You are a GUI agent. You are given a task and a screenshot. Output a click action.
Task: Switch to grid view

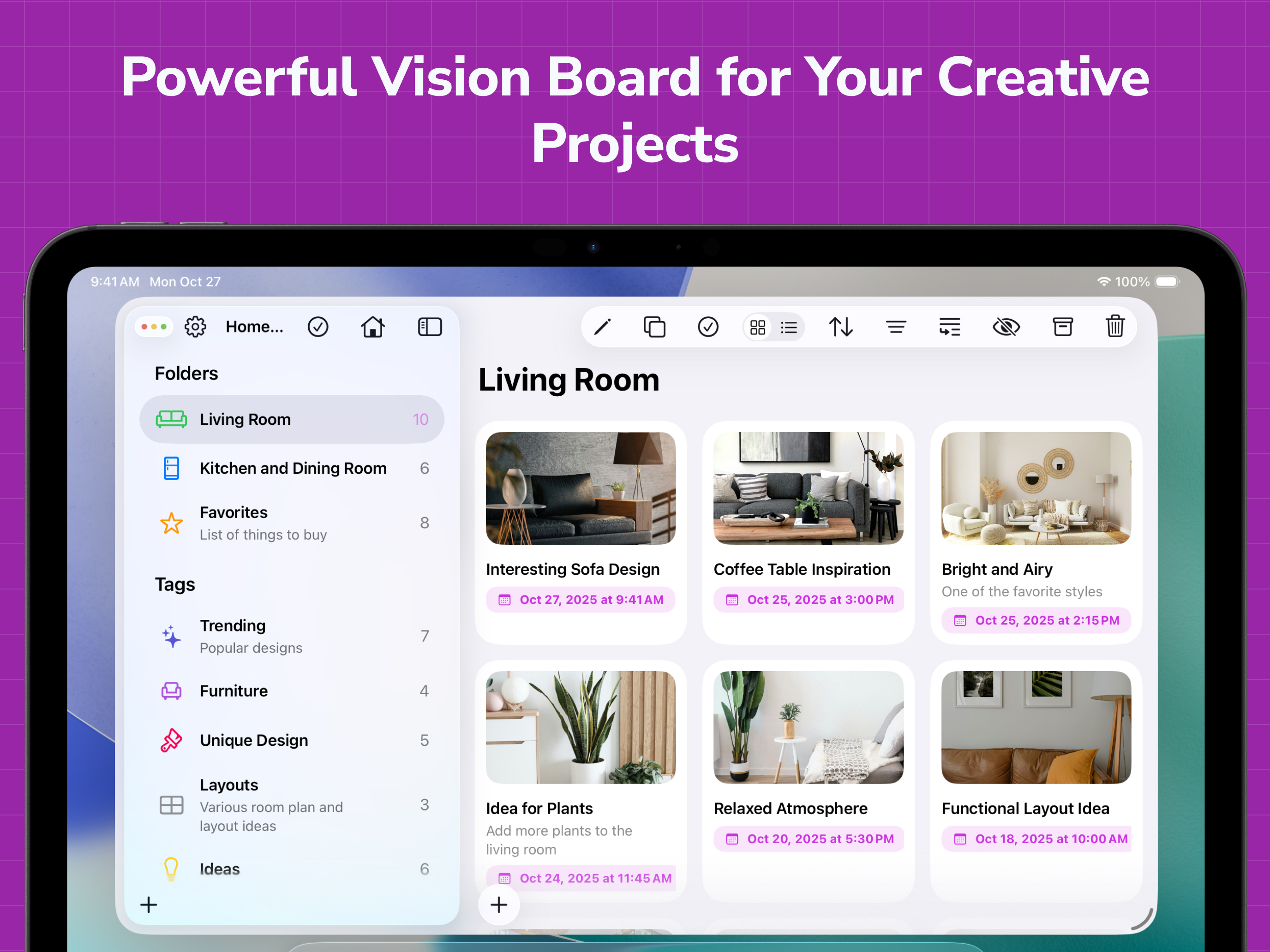coord(758,327)
